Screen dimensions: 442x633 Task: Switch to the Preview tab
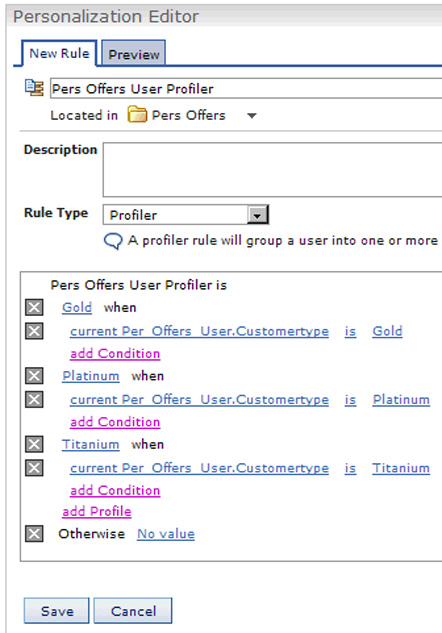tap(134, 53)
